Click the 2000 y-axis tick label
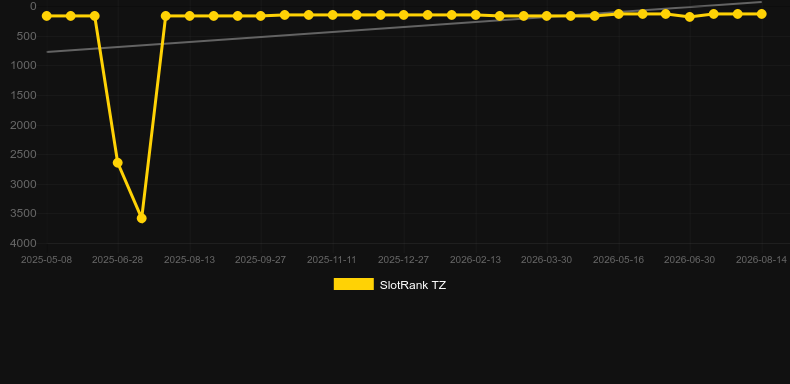 [23, 125]
